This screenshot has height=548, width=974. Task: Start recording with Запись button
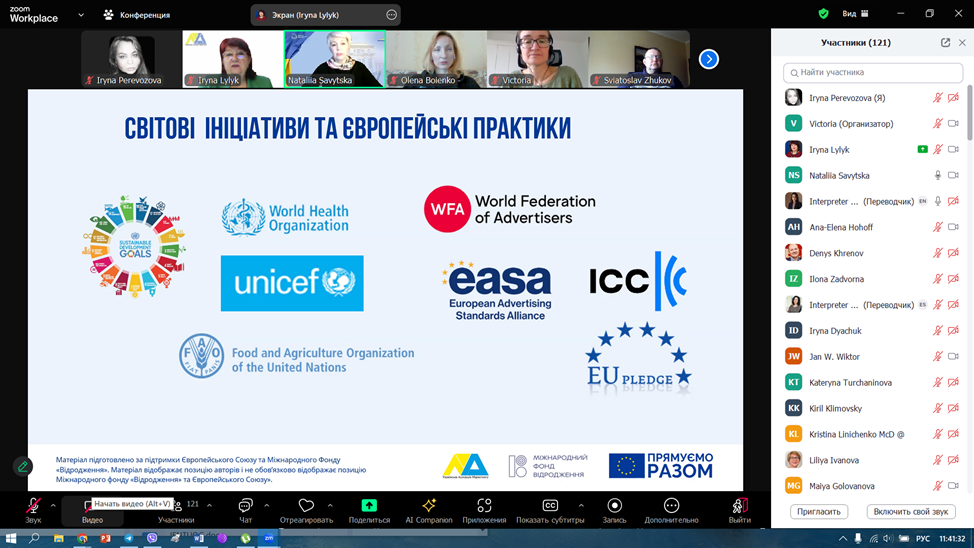(614, 511)
